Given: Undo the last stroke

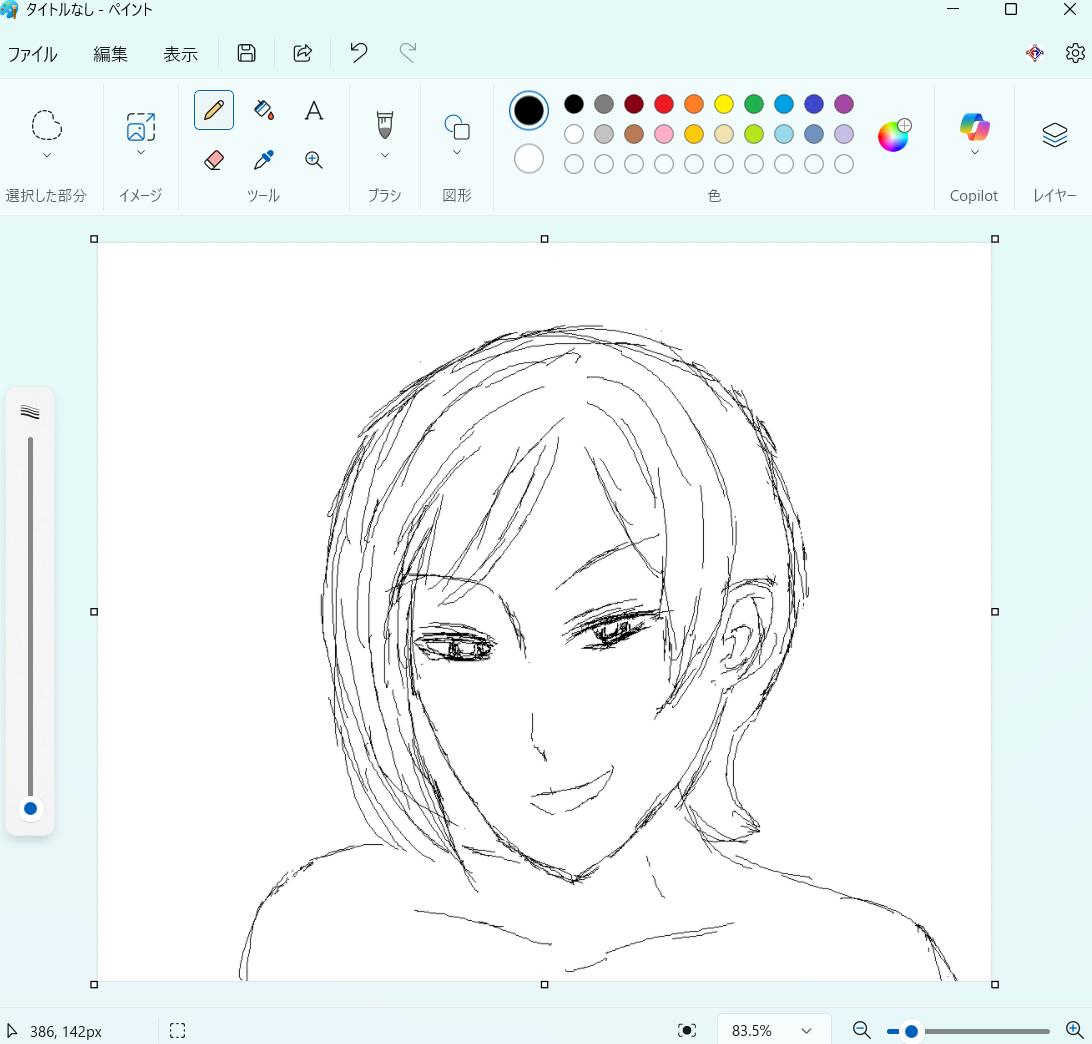Looking at the screenshot, I should coord(358,53).
